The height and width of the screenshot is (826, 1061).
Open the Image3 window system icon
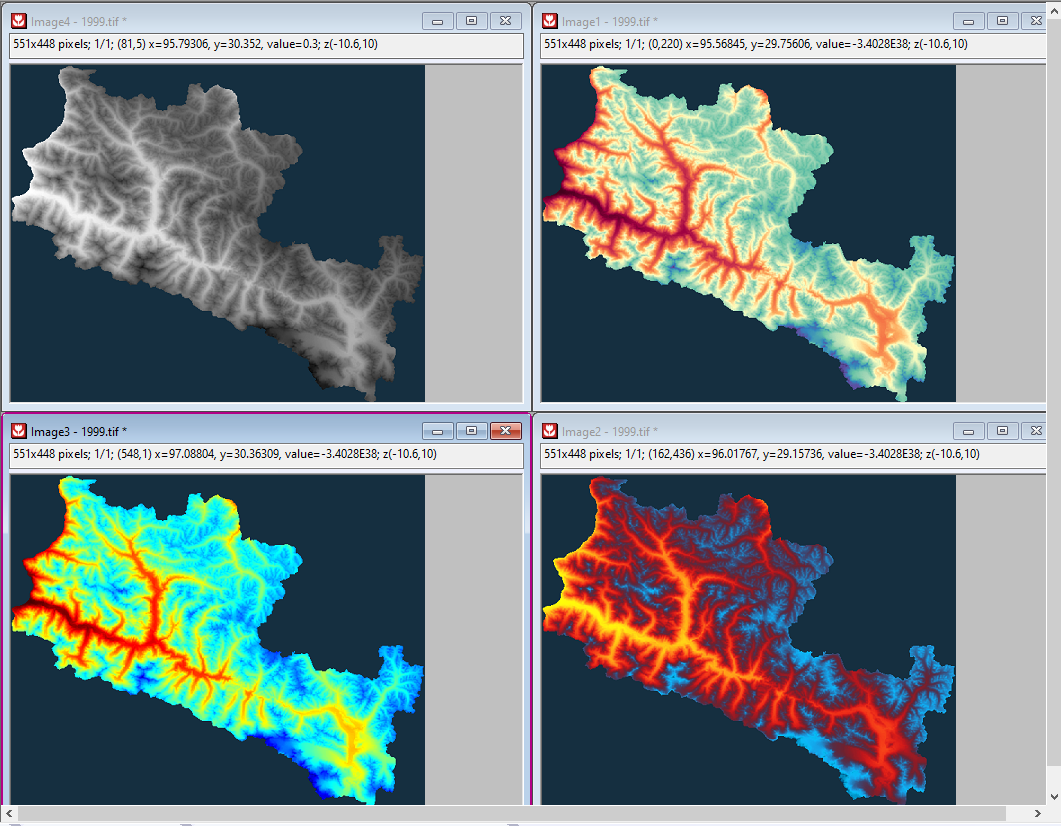pos(18,431)
